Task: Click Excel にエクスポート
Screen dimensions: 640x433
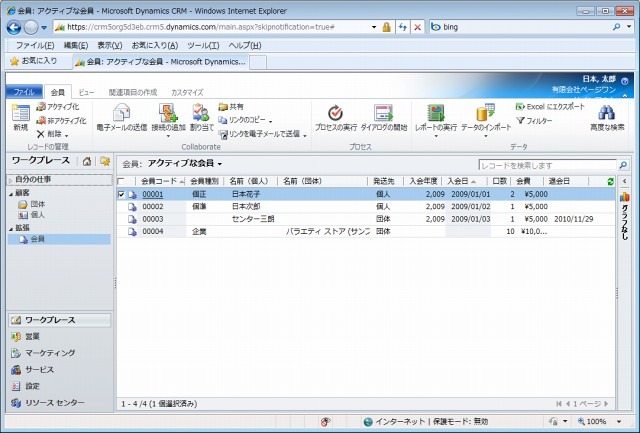Action: (x=550, y=107)
